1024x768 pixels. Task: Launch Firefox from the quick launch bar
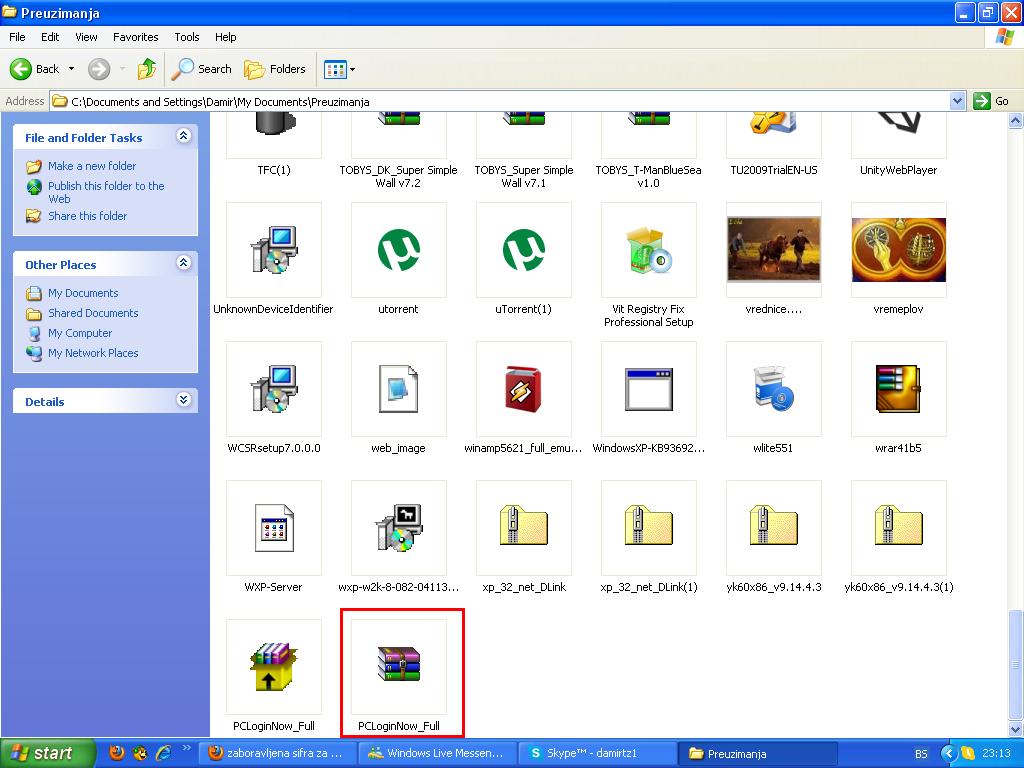[x=117, y=753]
